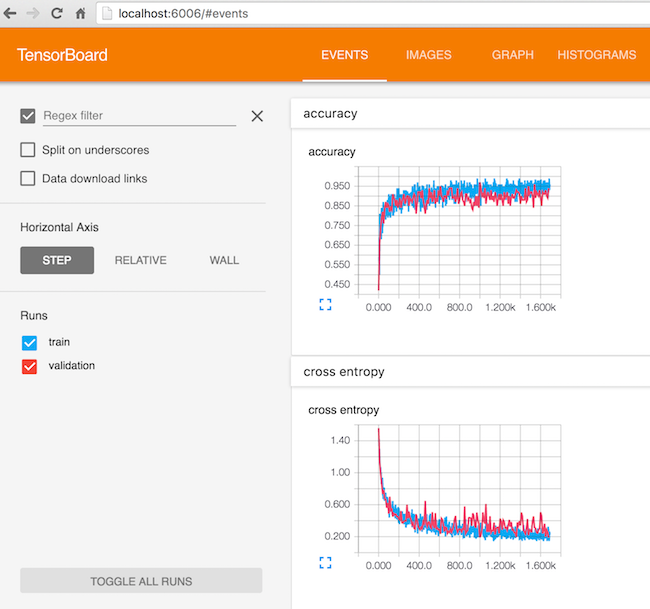Switch to the IMAGES tab

429,55
